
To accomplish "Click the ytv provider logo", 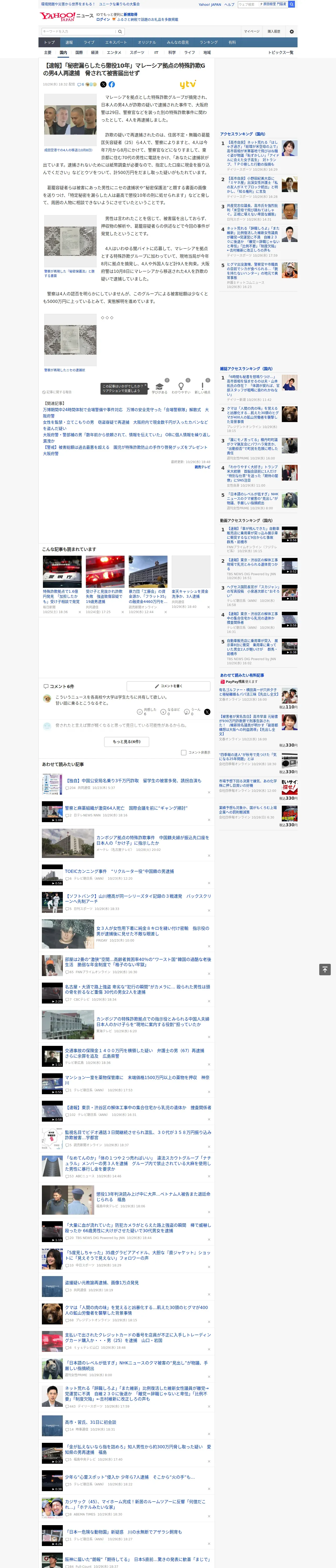I will click(188, 85).
